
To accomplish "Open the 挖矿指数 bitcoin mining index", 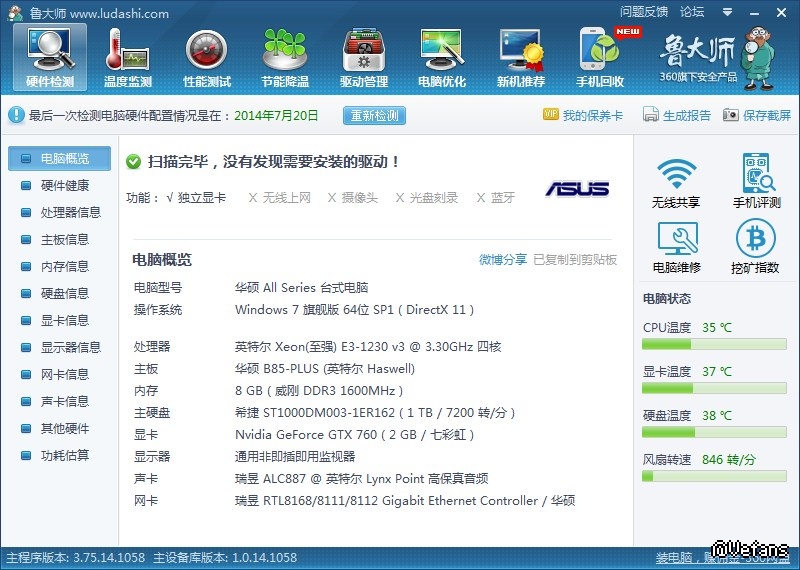I will click(x=755, y=247).
